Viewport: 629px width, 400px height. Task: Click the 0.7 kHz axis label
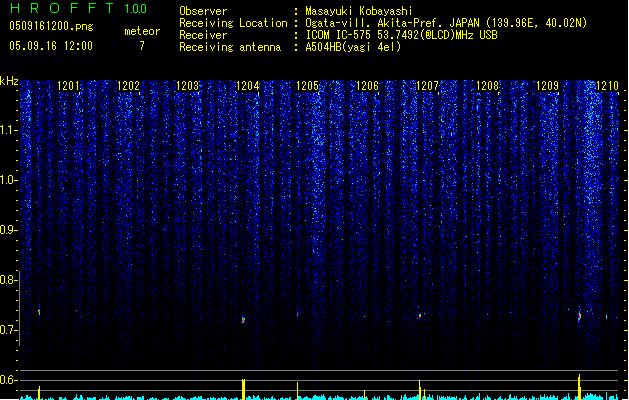pyautogui.click(x=8, y=330)
